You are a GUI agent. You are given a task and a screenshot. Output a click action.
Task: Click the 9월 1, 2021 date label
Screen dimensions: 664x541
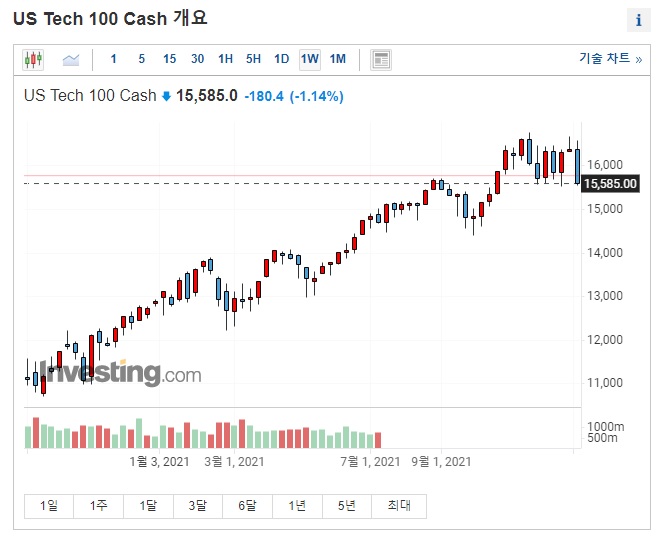(x=441, y=461)
